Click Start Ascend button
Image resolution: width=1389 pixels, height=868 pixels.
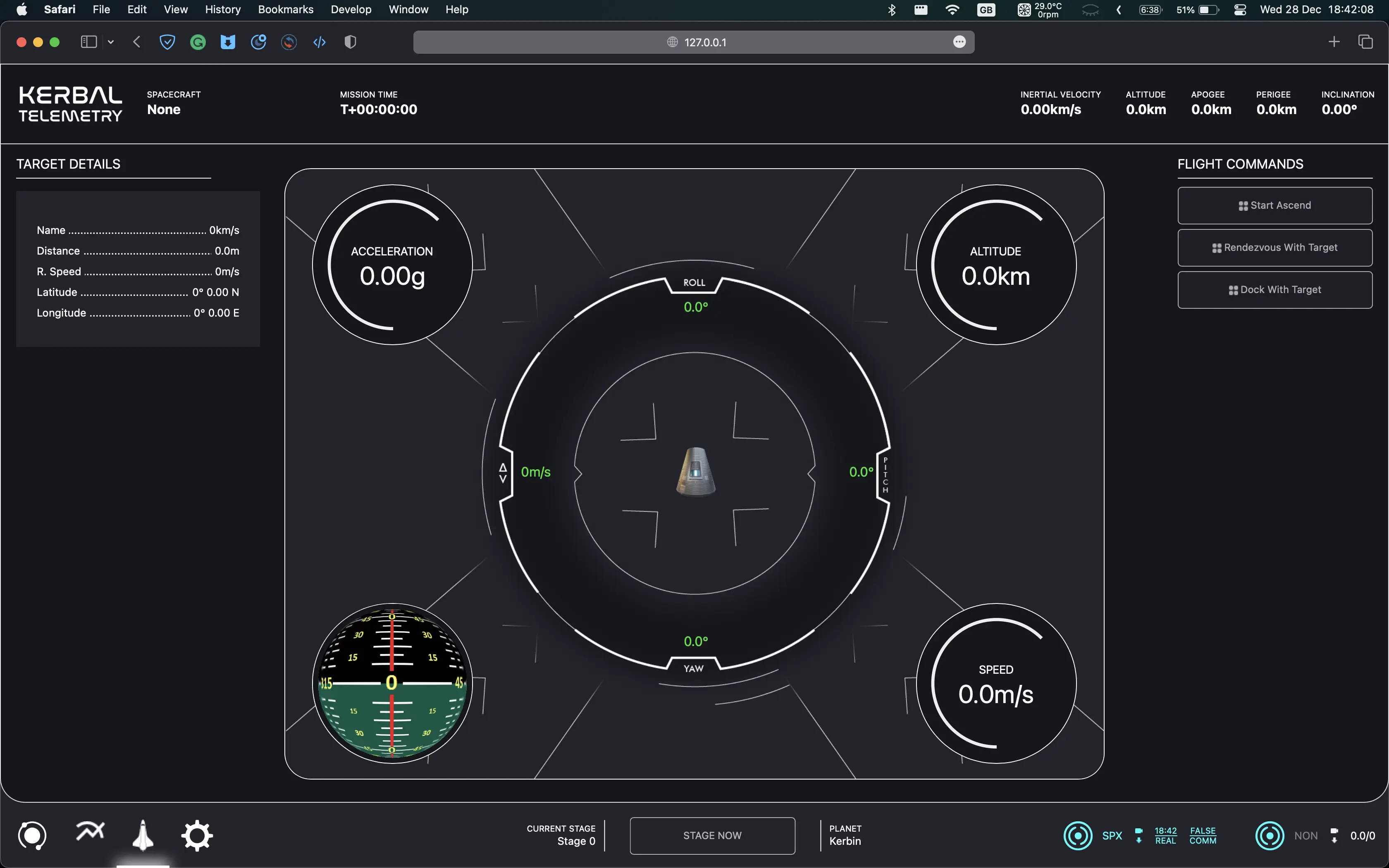point(1275,205)
